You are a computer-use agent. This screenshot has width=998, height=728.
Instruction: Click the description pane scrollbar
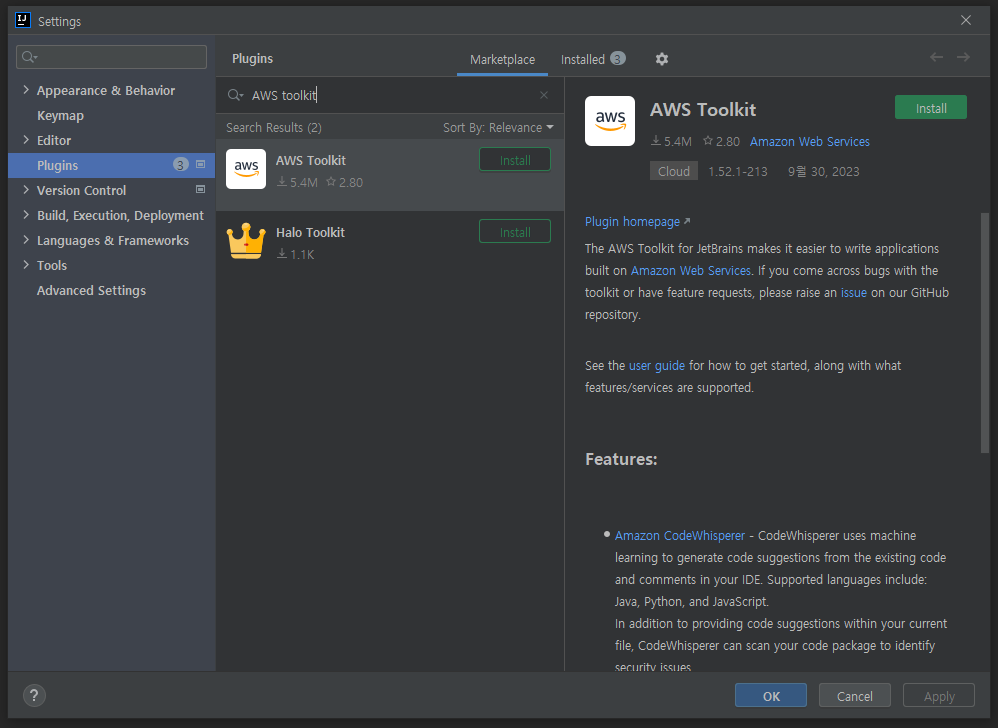pyautogui.click(x=985, y=333)
